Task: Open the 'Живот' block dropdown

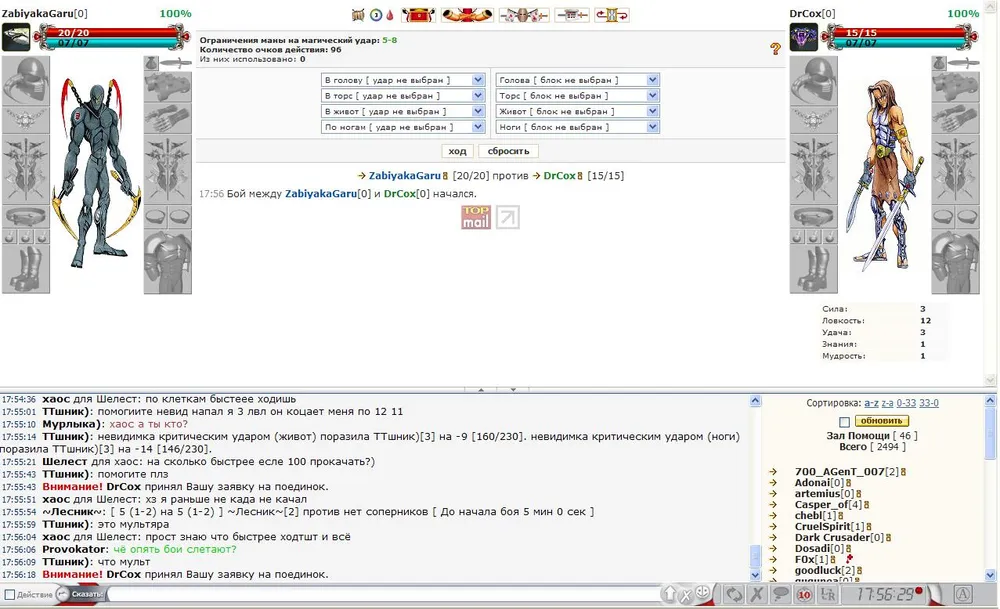Action: [x=577, y=111]
